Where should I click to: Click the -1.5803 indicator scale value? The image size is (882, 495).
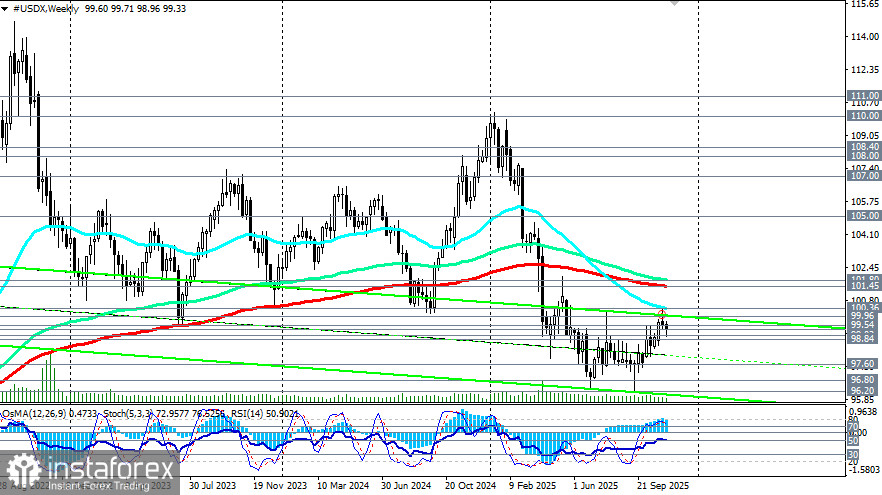pos(866,469)
